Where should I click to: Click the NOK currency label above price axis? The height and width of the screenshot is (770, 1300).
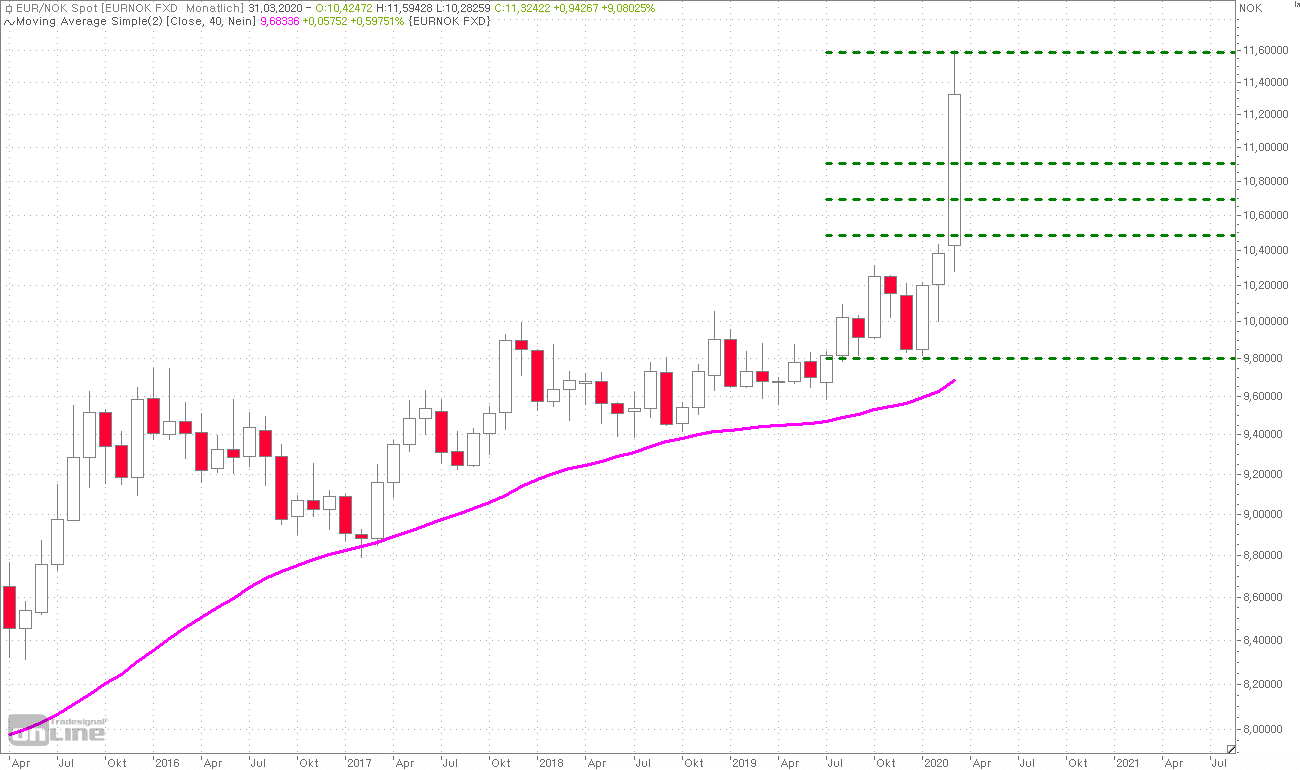click(1249, 8)
